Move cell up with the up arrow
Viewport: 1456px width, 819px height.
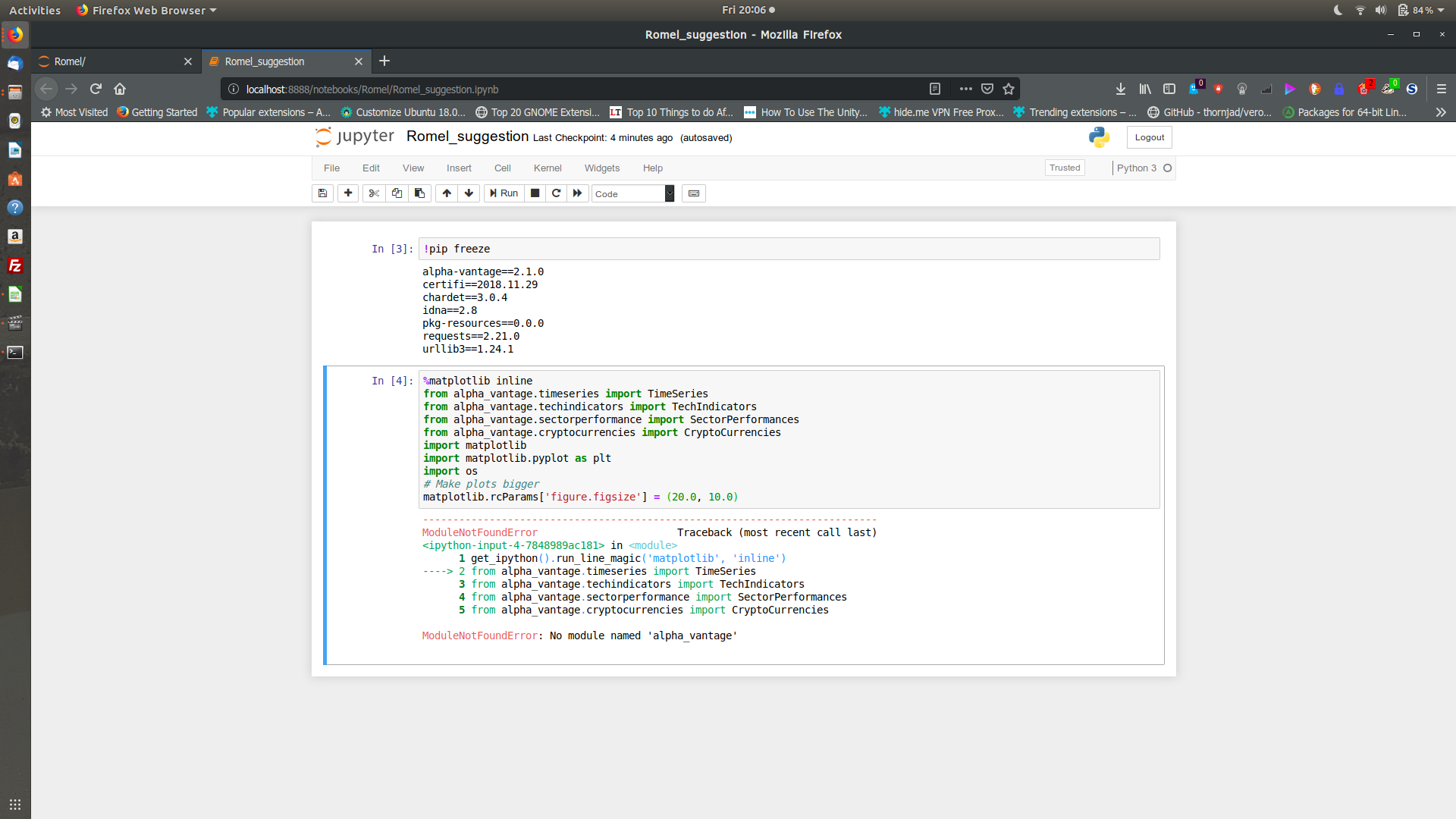(446, 193)
